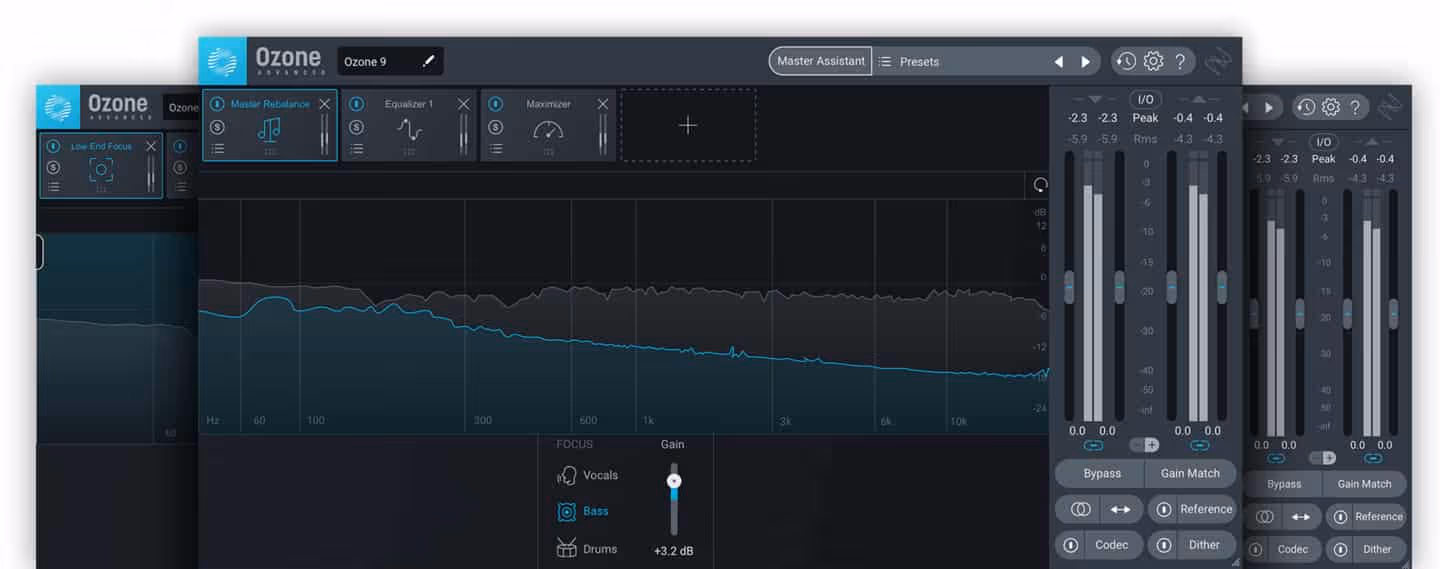1440x569 pixels.
Task: Open the Maximizer module preset list icon
Action: (496, 149)
